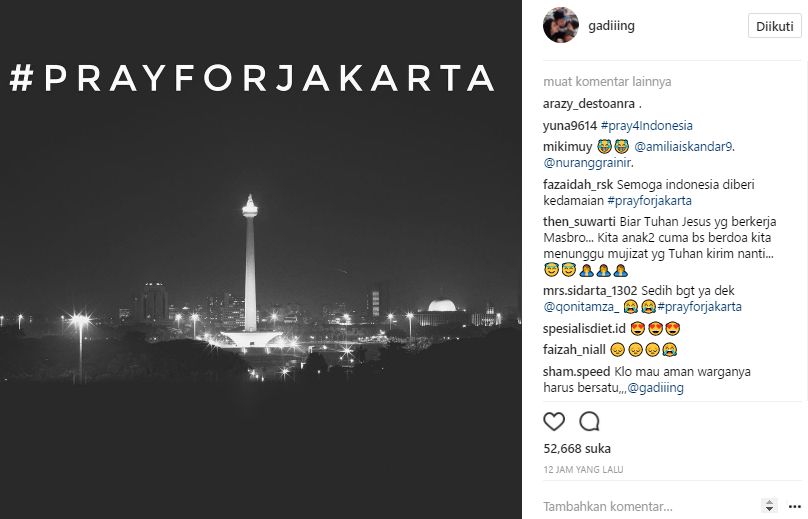Visit @amiliaiskandar9 mention
Viewport: 808px width, 519px height.
point(683,147)
